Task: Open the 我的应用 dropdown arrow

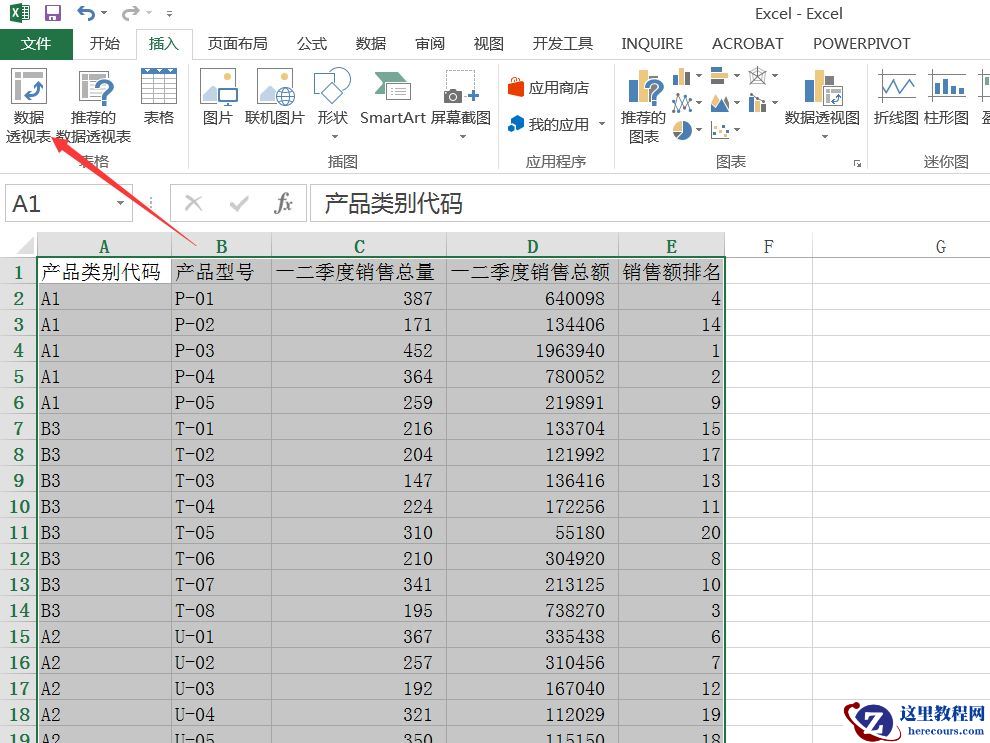Action: coord(602,125)
